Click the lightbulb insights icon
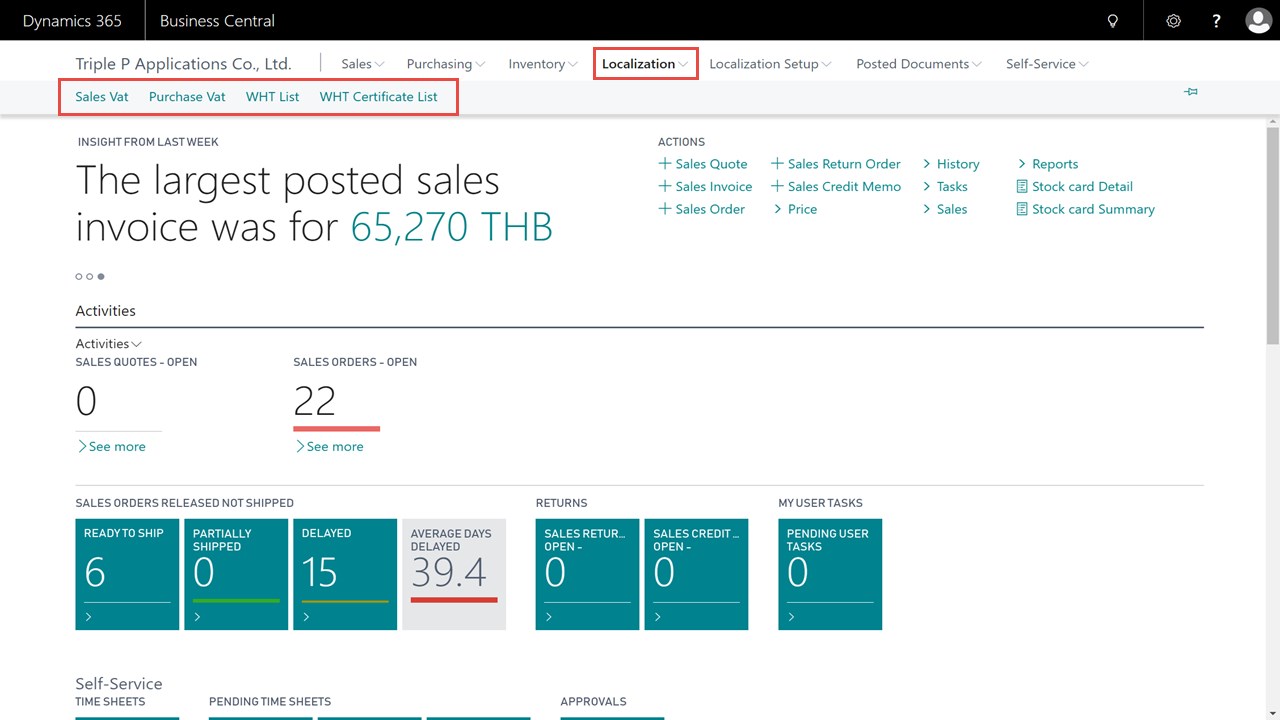Image resolution: width=1280 pixels, height=720 pixels. [x=1112, y=21]
